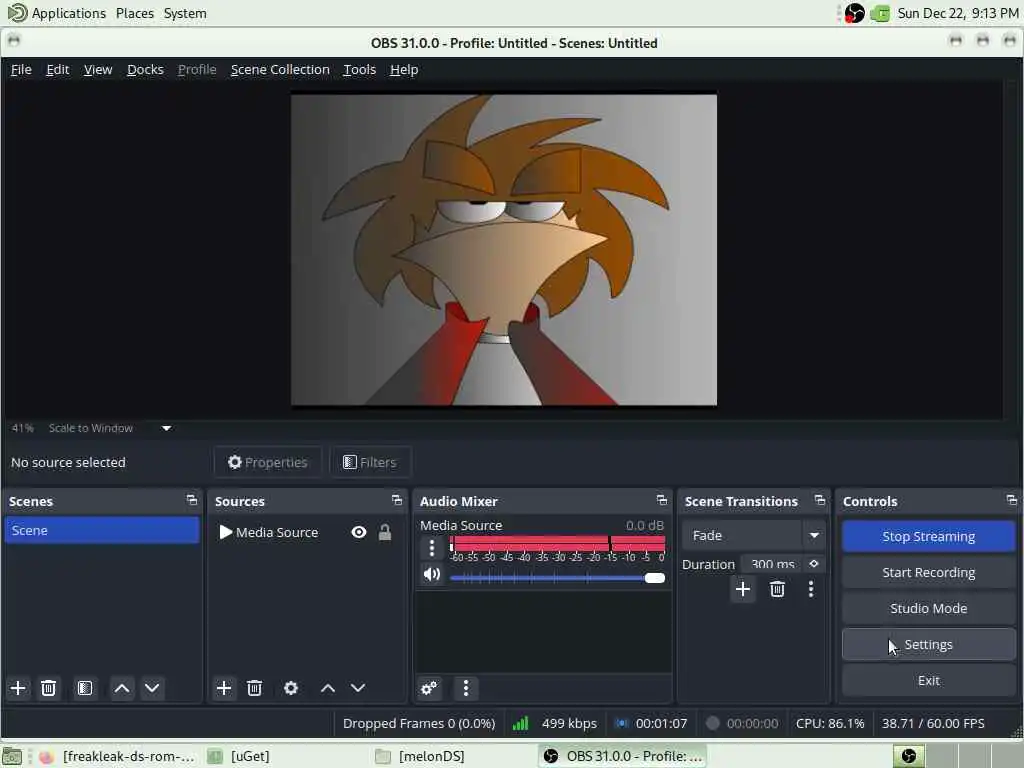This screenshot has height=768, width=1024.
Task: Add a new source with plus icon
Action: [x=223, y=688]
